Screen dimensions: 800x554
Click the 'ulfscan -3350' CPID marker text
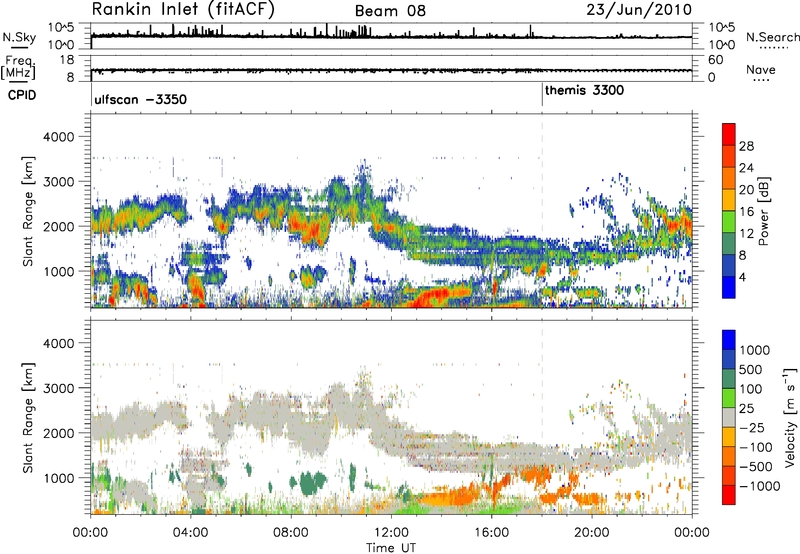[140, 99]
